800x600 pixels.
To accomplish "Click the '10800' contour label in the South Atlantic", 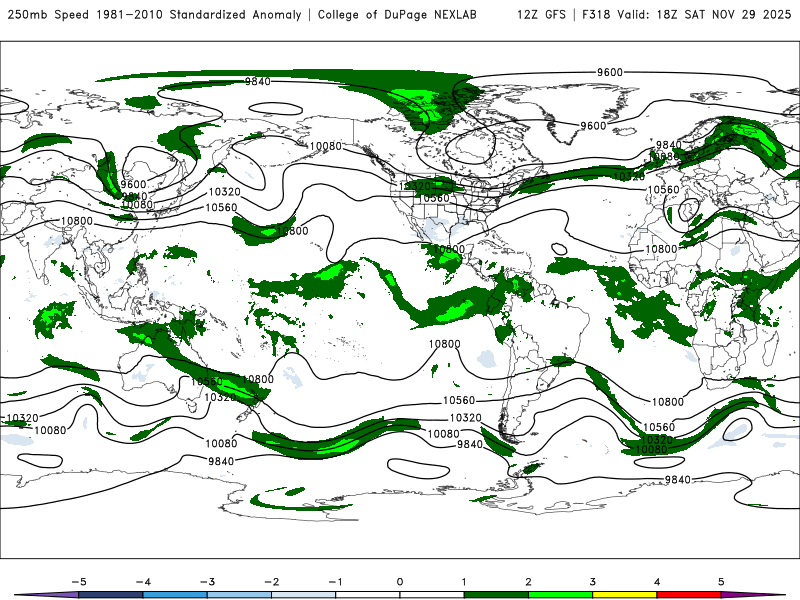I will click(x=667, y=402).
